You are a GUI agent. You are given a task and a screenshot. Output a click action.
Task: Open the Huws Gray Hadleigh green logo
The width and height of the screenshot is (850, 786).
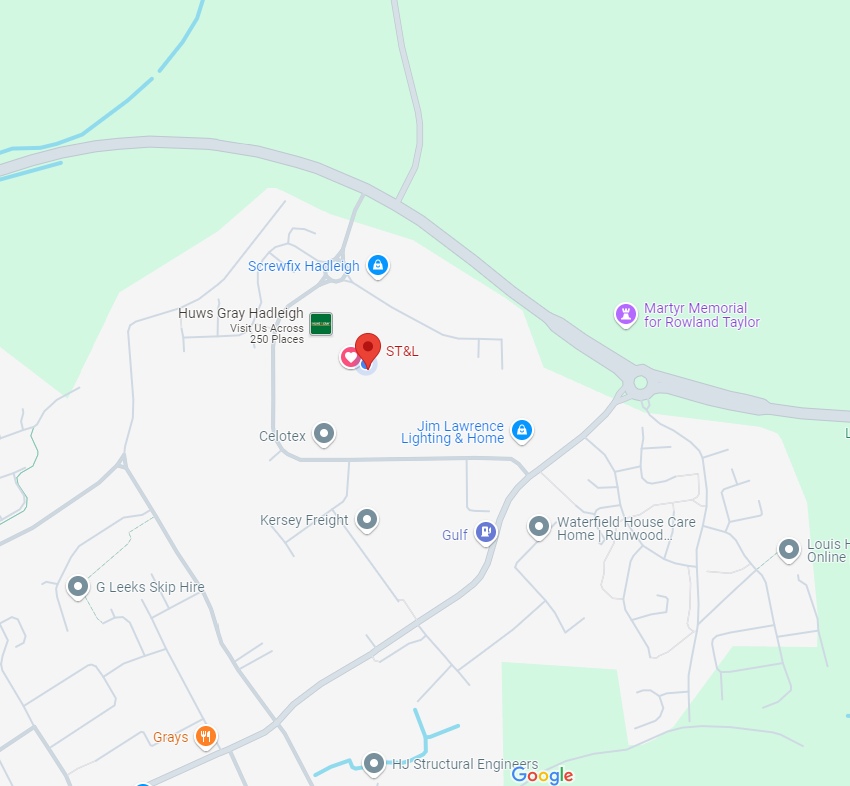click(x=321, y=324)
